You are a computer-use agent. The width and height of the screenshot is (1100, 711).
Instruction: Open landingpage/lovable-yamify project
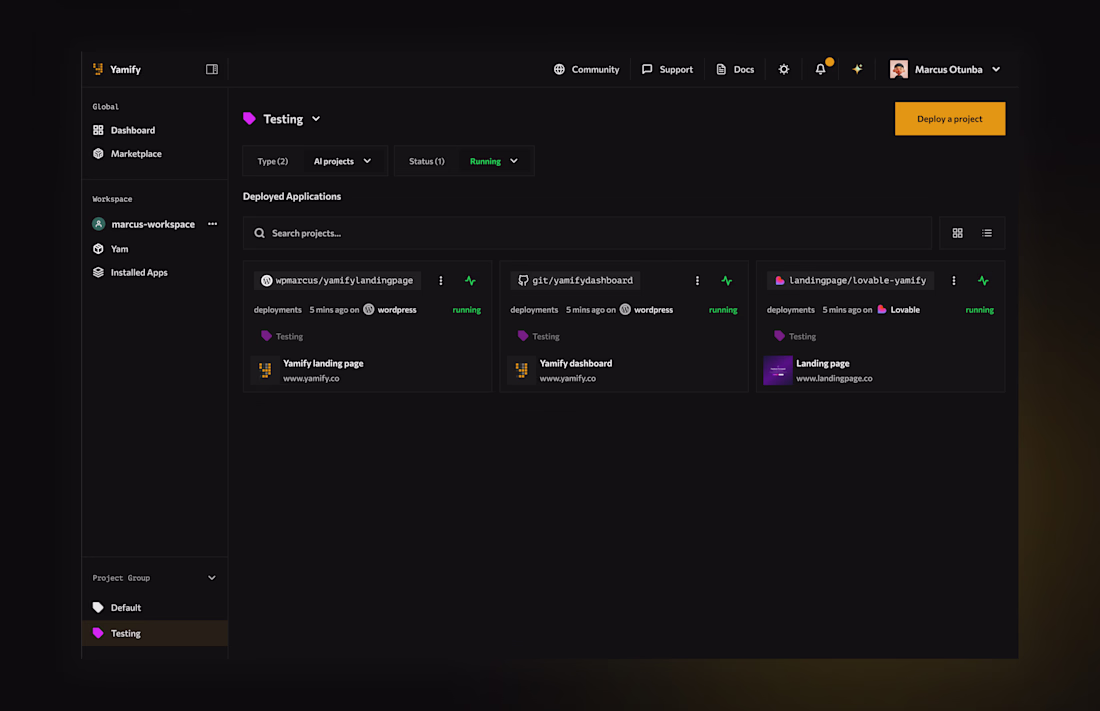850,280
